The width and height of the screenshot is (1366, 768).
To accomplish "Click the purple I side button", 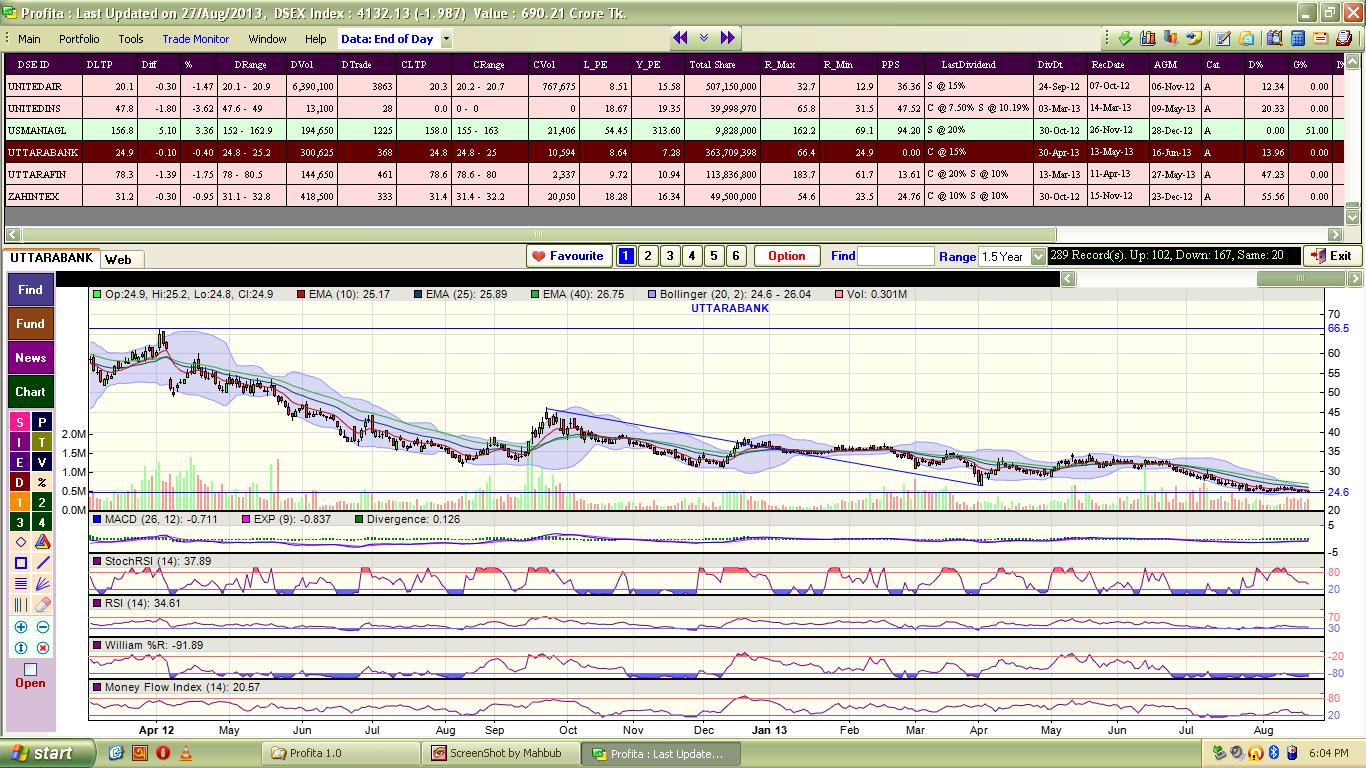I will [x=20, y=442].
